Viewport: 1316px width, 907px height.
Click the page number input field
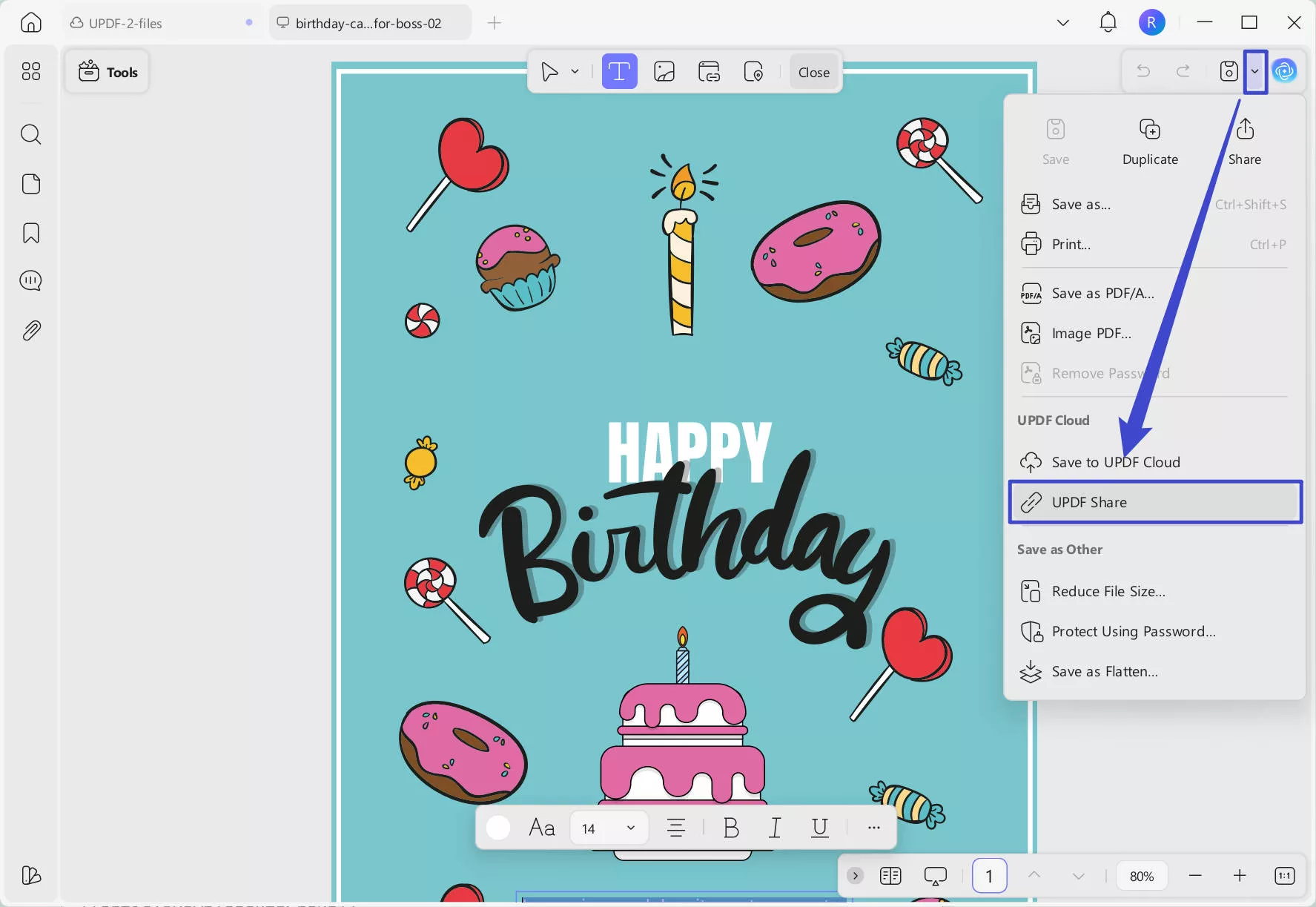(x=989, y=876)
